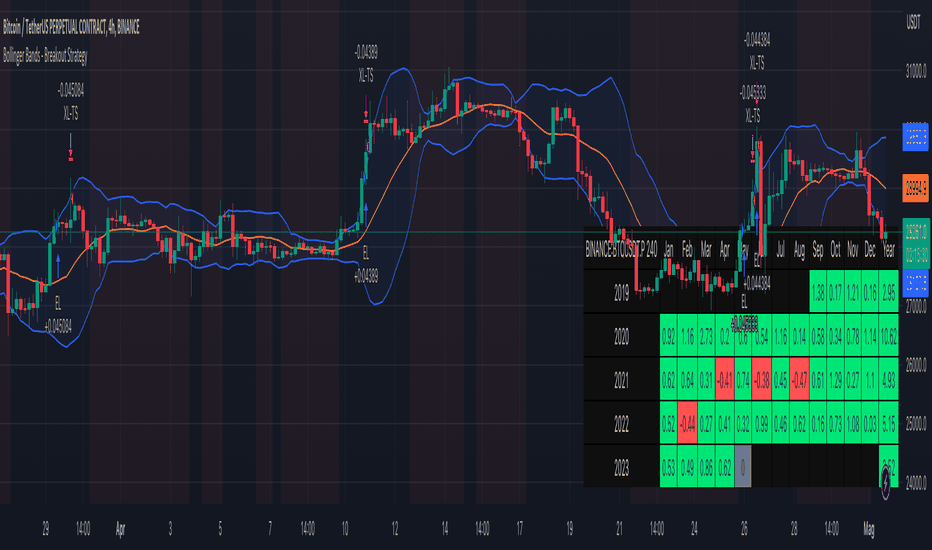Viewport: 932px width, 550px height.
Task: Select the 2020 yearly total cell 10.62
Action: pos(888,334)
